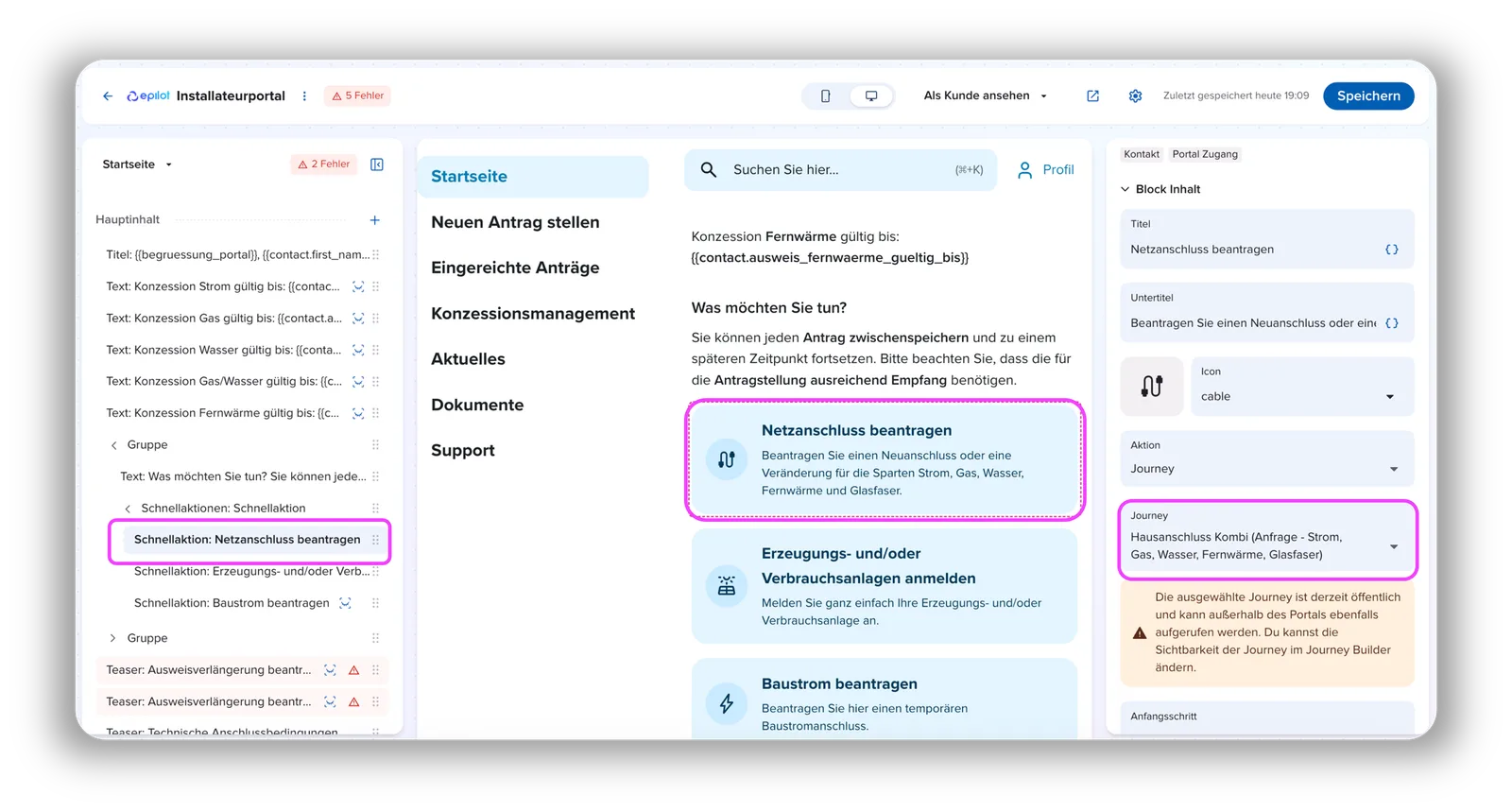This screenshot has width=1512, height=812.
Task: Click the icon beside Konzession Fernwärme row
Action: (358, 413)
